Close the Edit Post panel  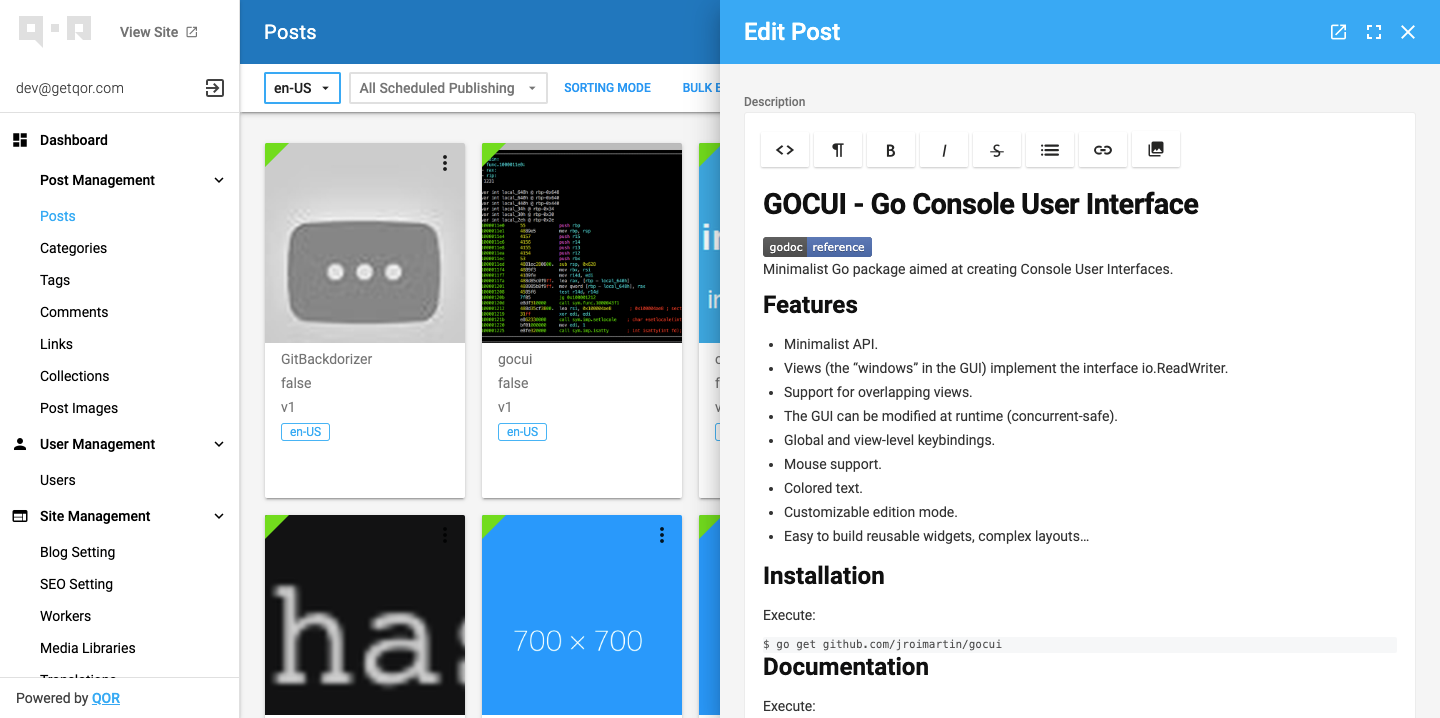click(1408, 32)
